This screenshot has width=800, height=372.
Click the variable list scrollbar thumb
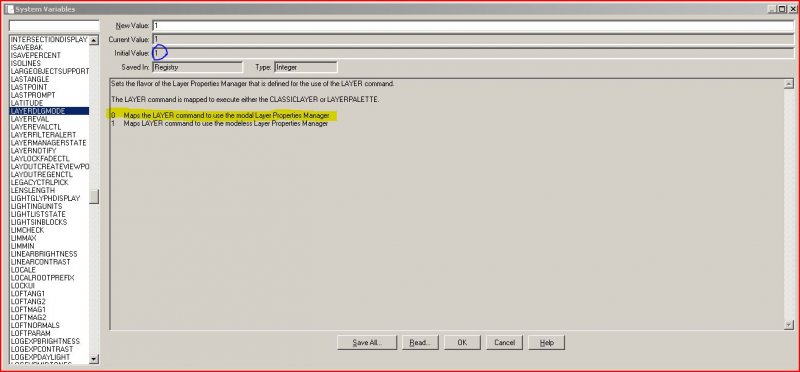94,197
